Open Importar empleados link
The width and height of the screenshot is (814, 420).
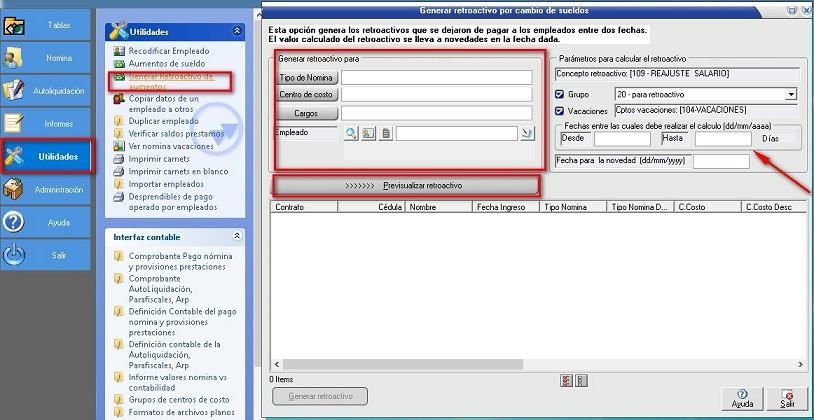tap(167, 183)
